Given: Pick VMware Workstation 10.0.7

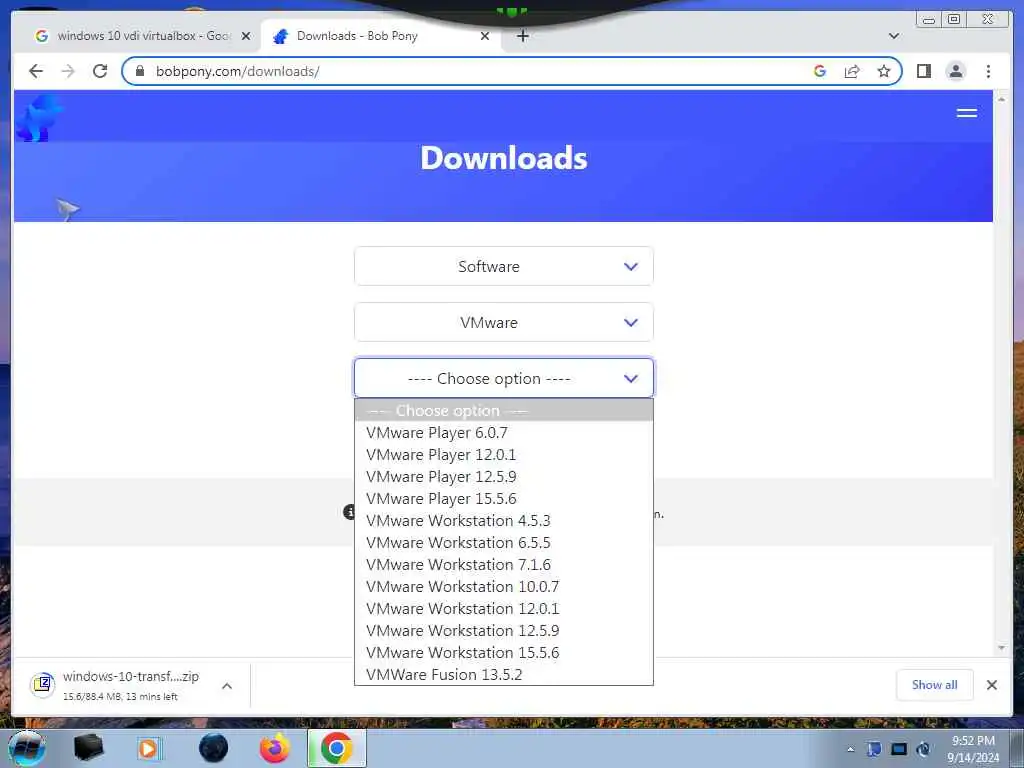Looking at the screenshot, I should 504,586.
